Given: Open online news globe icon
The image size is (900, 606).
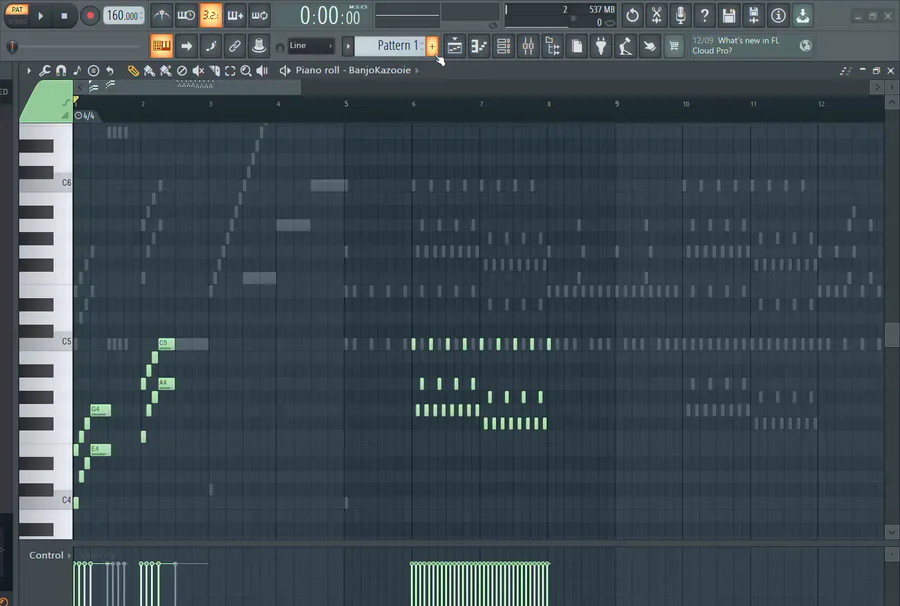Looking at the screenshot, I should [806, 45].
